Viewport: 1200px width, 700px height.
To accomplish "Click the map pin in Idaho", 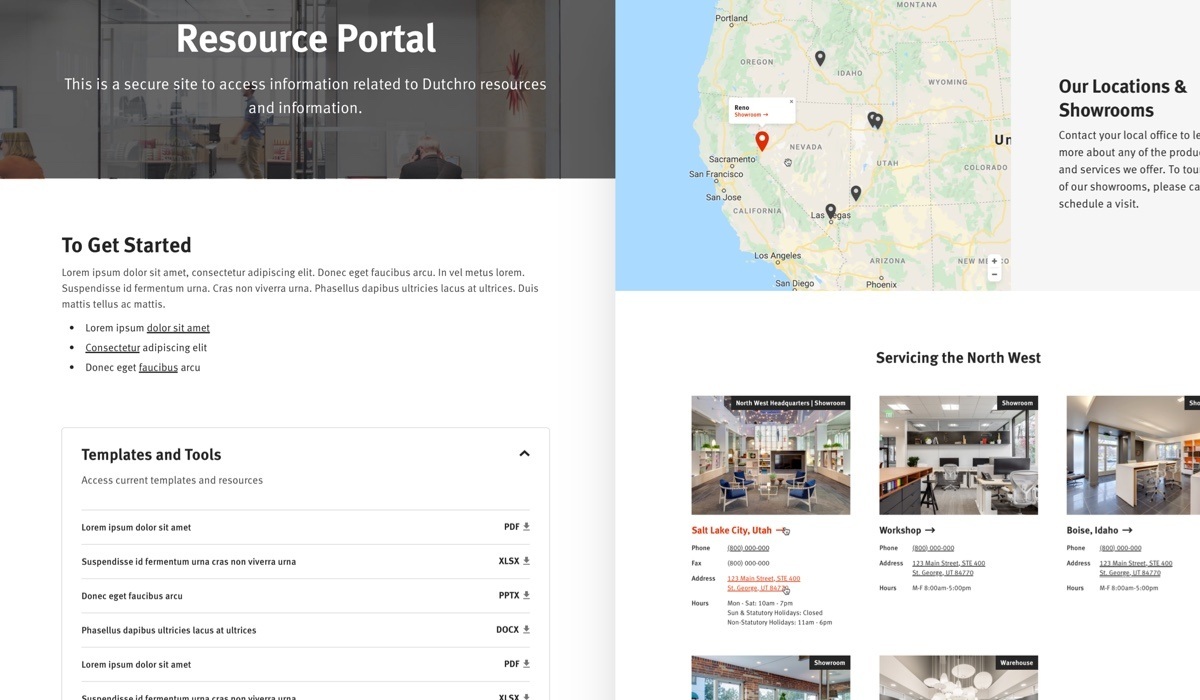I will [820, 58].
